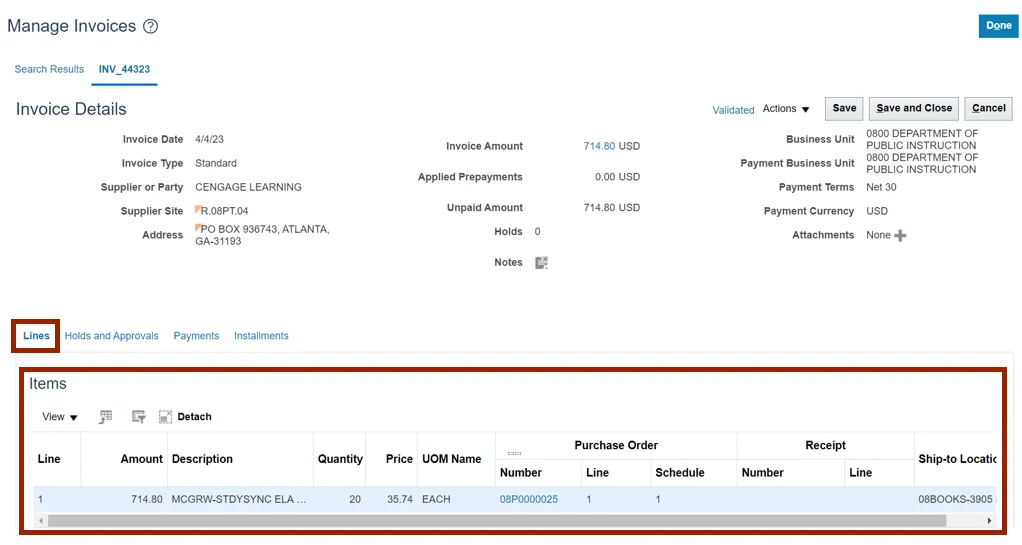The width and height of the screenshot is (1022, 545).
Task: Click the Done button
Action: tap(999, 26)
